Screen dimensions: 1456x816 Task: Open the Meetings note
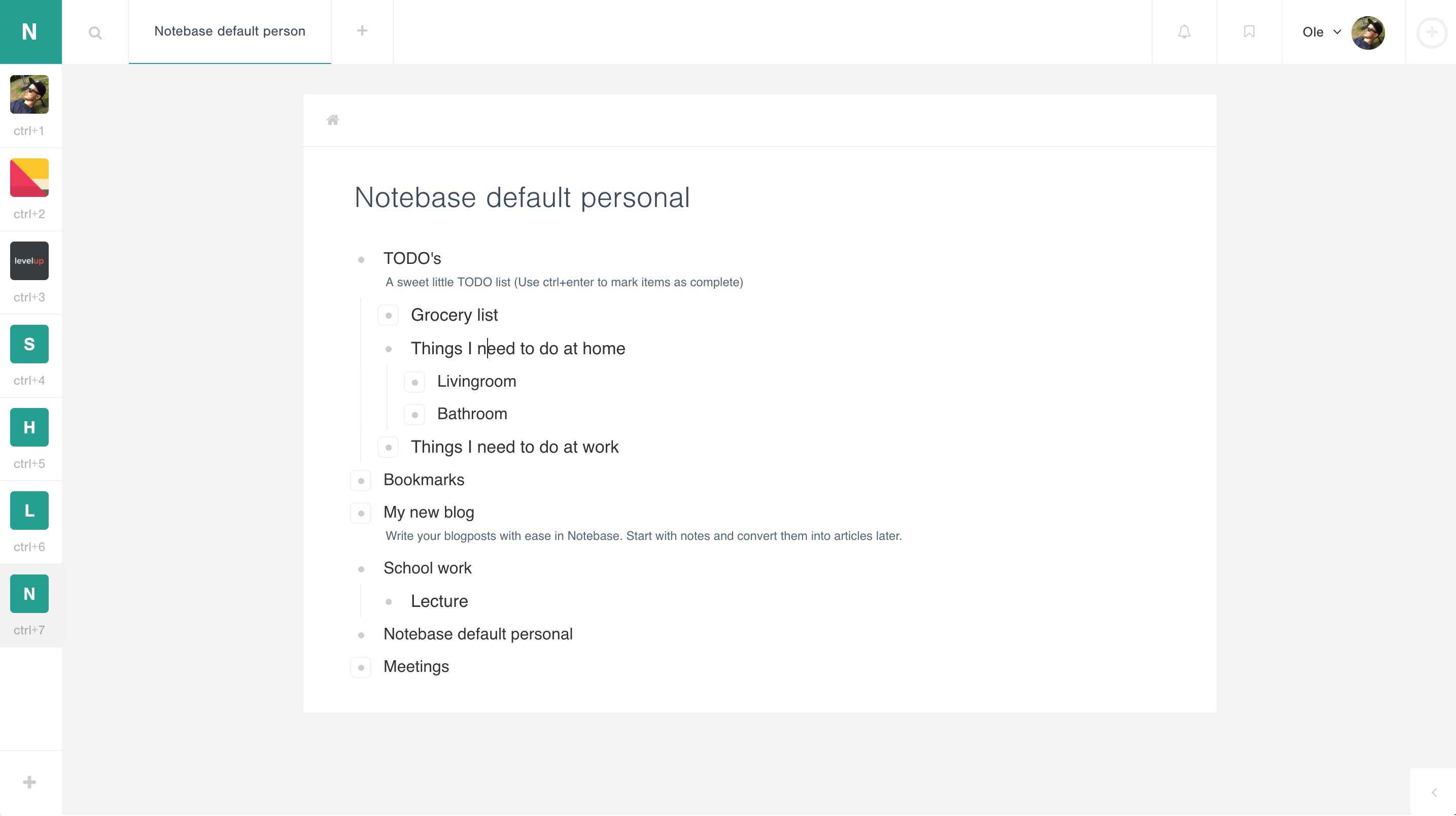click(416, 667)
